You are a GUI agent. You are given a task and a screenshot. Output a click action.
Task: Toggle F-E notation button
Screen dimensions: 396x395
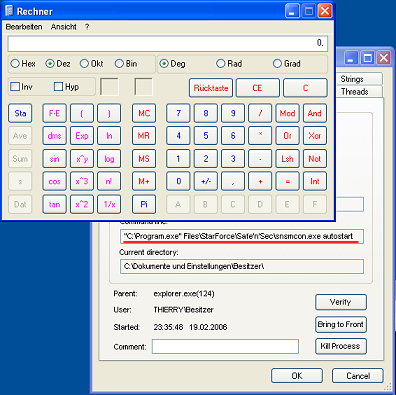54,113
